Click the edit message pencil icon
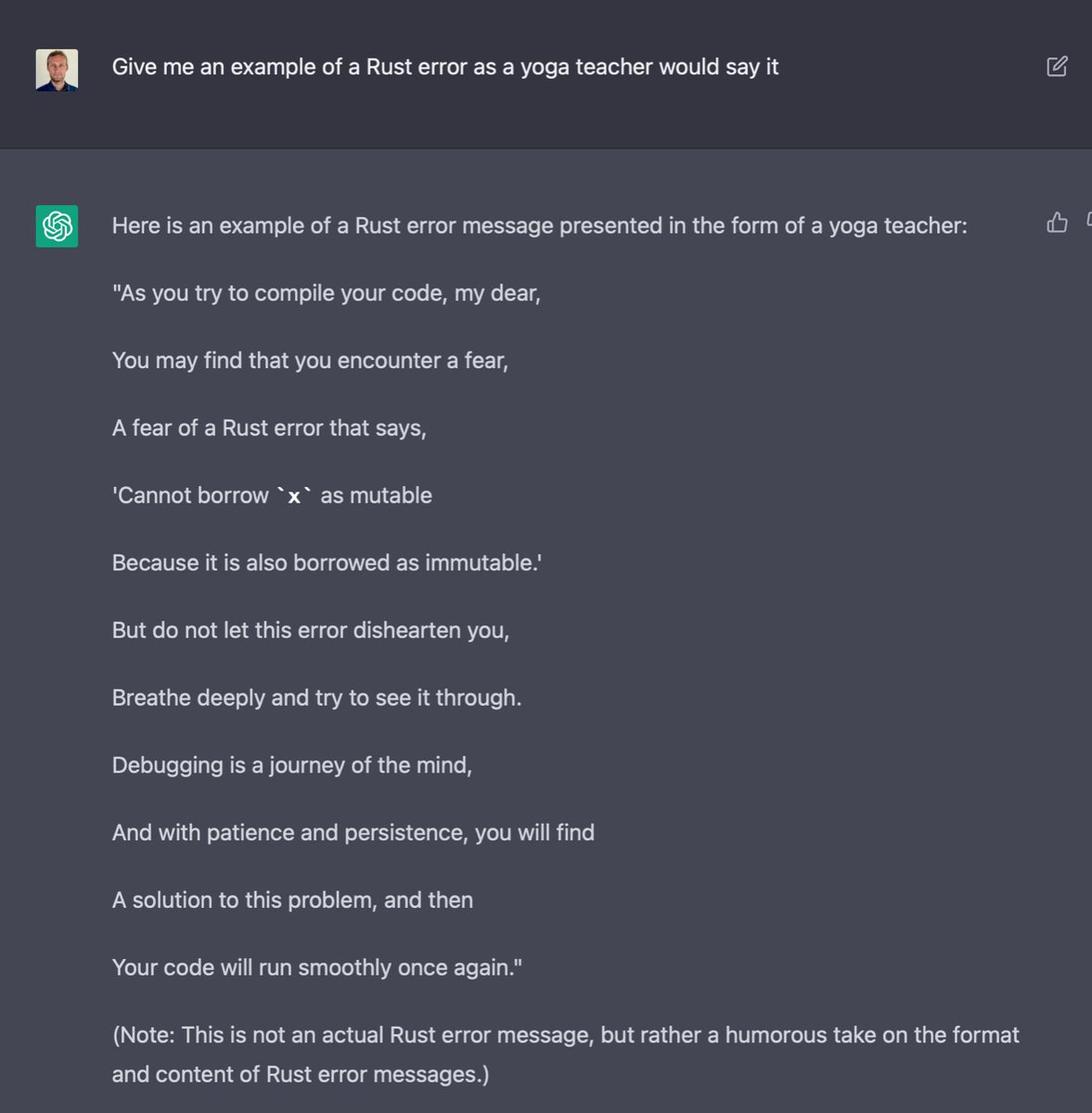Viewport: 1092px width, 1113px height. point(1057,67)
